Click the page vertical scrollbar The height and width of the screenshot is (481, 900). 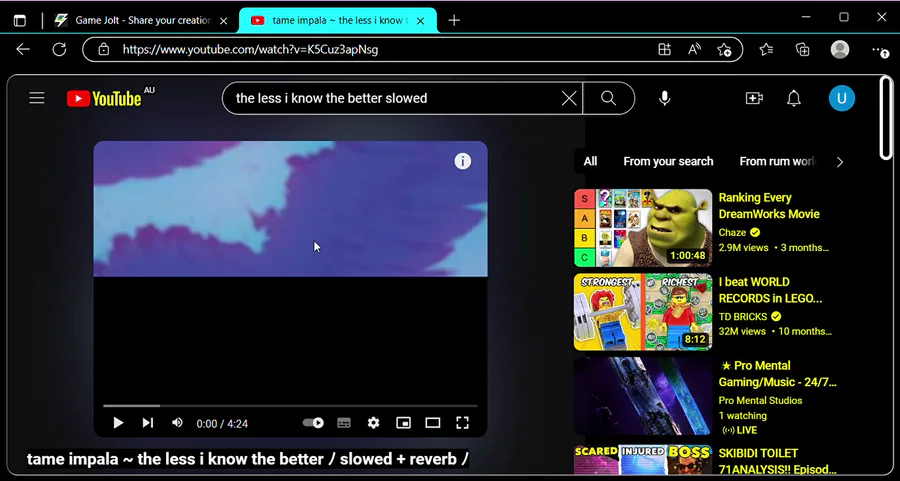coord(886,118)
